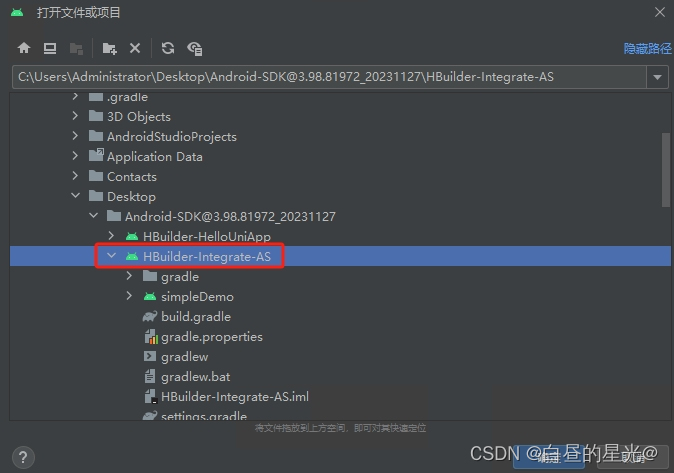Create a new folder
The width and height of the screenshot is (674, 473).
(x=109, y=49)
